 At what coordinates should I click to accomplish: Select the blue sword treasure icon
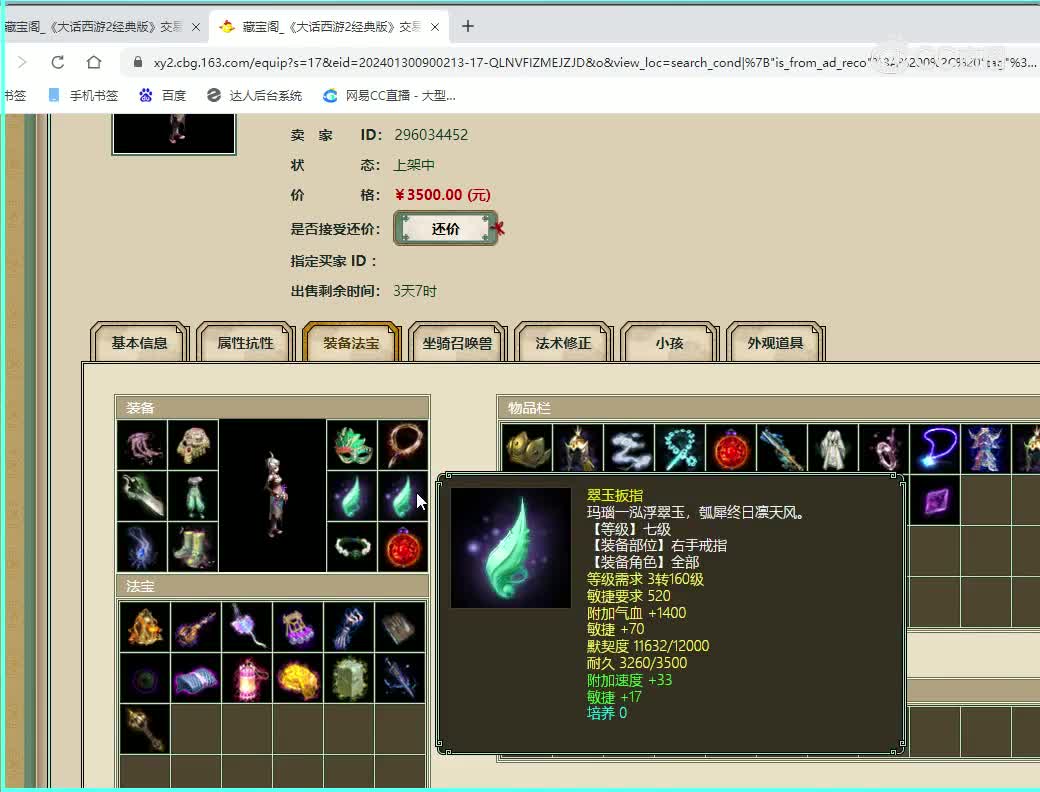(x=400, y=679)
